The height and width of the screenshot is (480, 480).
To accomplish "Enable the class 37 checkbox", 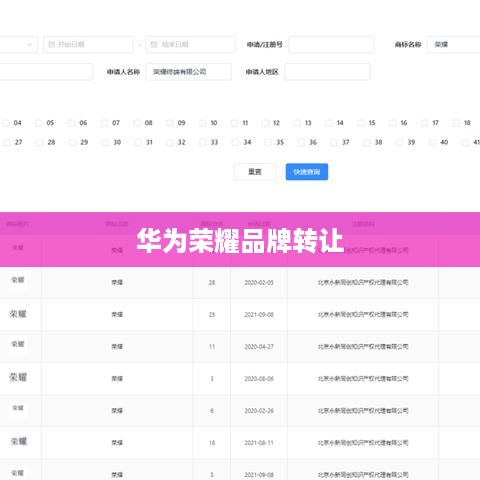I will coord(334,142).
